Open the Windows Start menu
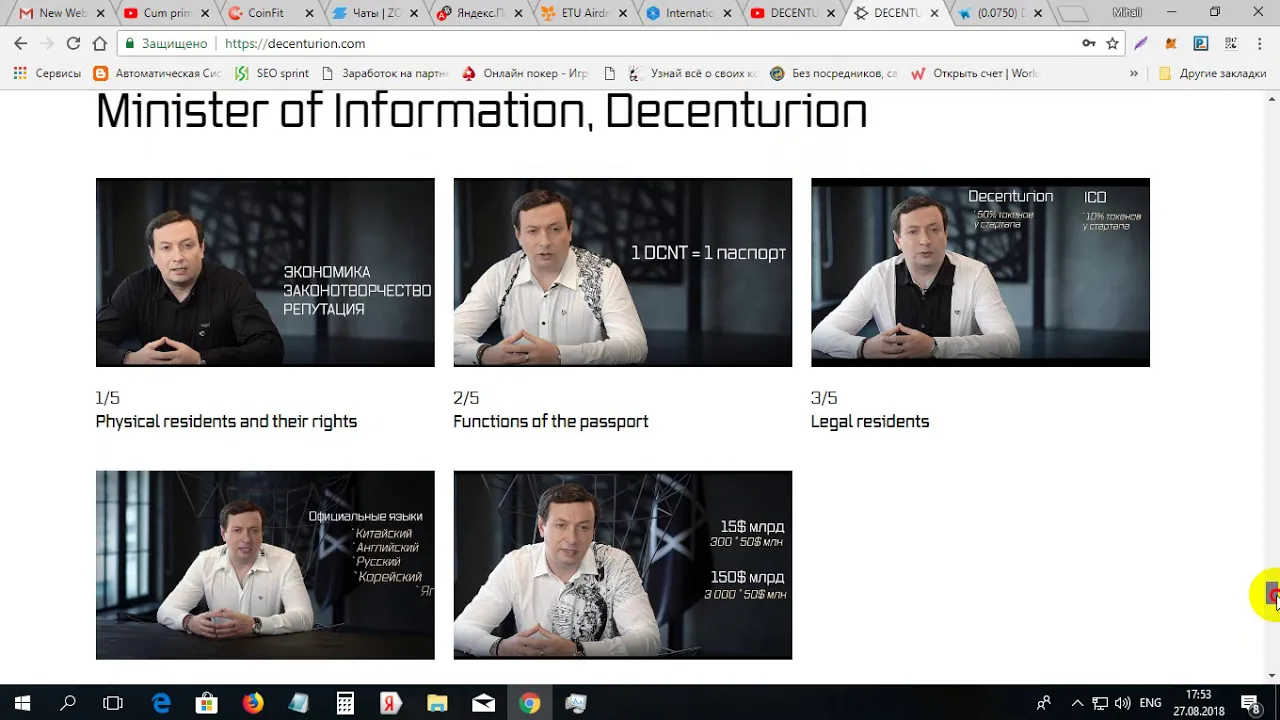The height and width of the screenshot is (720, 1280). tap(22, 703)
